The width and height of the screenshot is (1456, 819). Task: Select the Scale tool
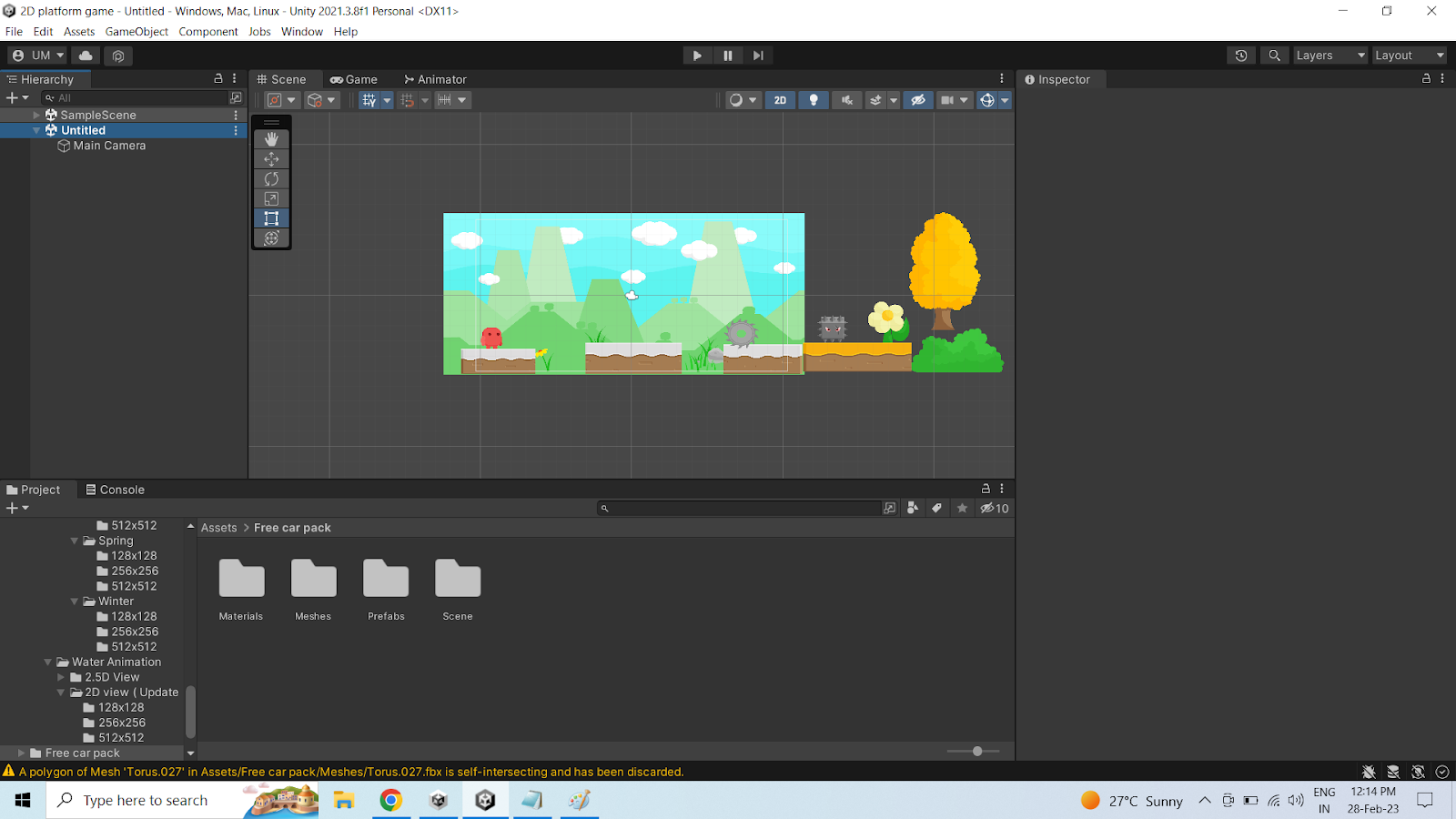[x=271, y=198]
